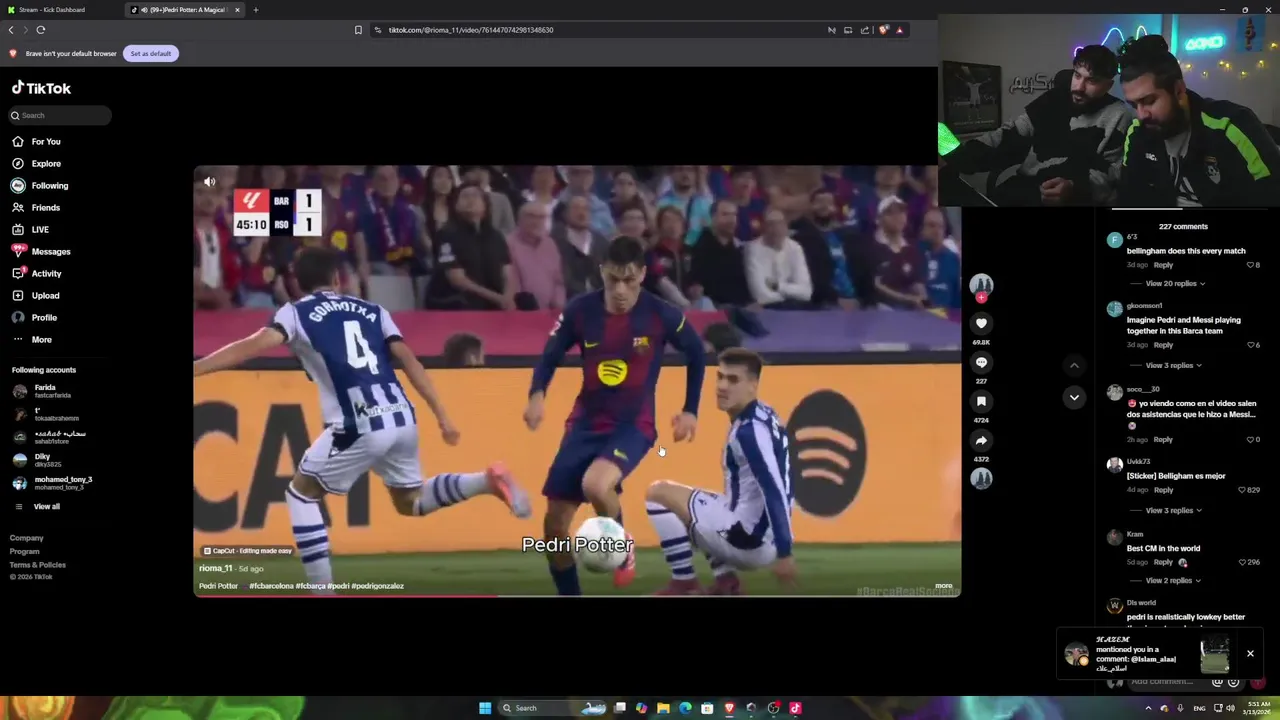1280x720 pixels.
Task: Bookmark this page in address bar
Action: pos(358,30)
